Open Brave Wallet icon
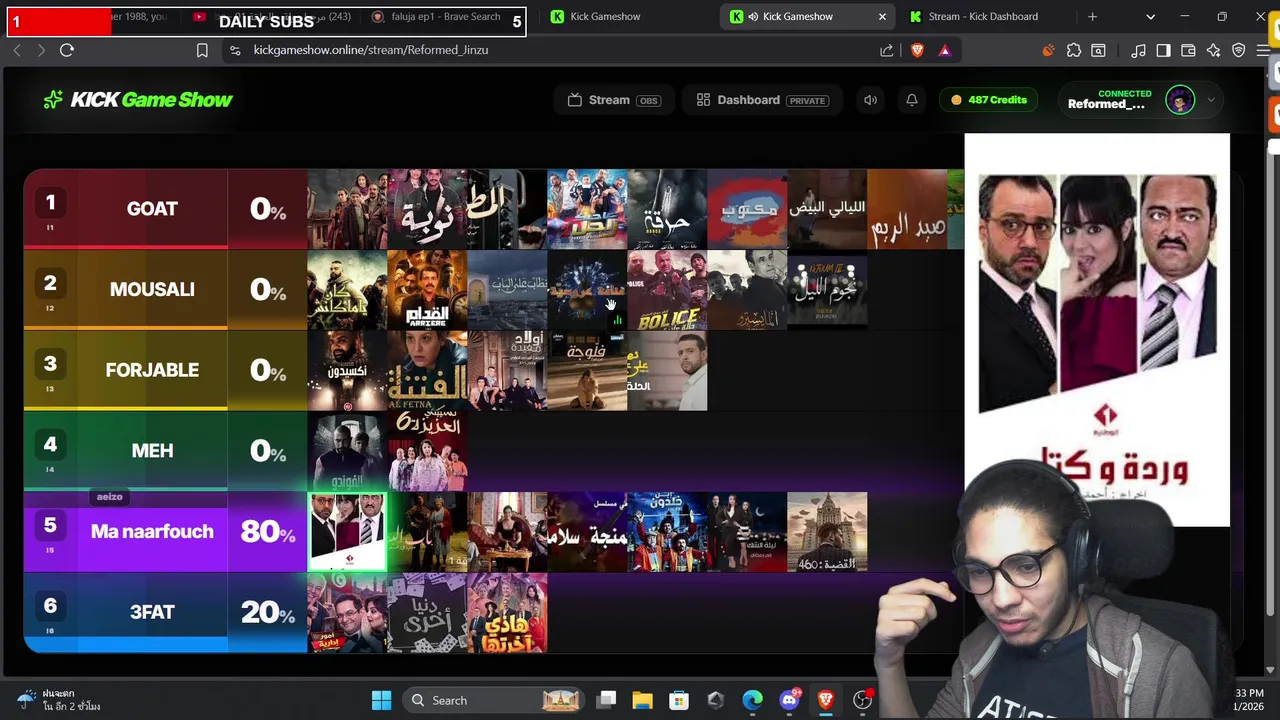The height and width of the screenshot is (720, 1280). [1188, 50]
